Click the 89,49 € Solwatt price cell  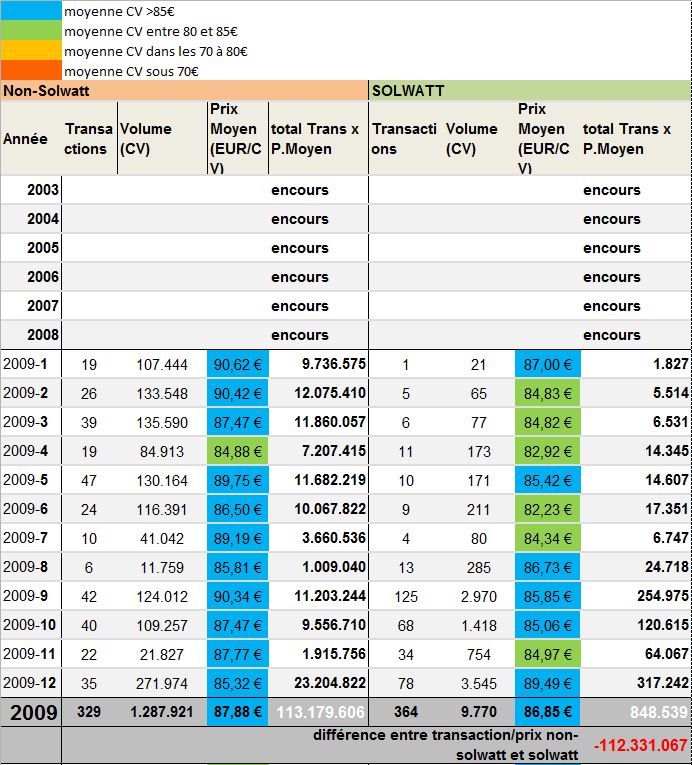[x=546, y=683]
